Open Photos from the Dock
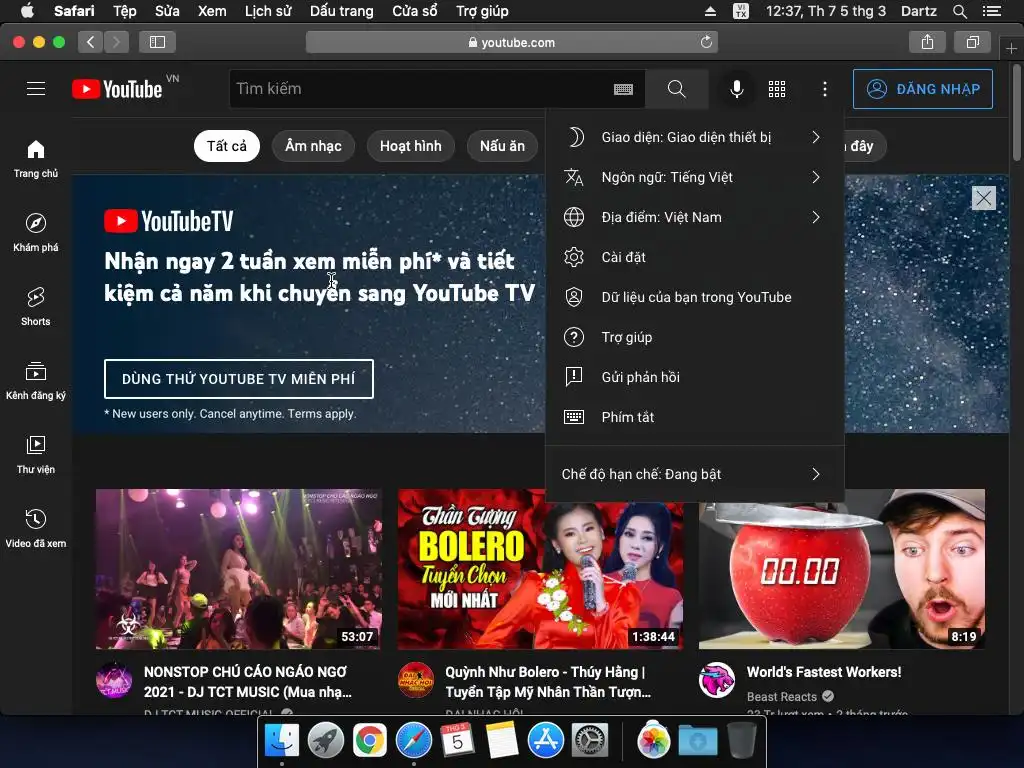The width and height of the screenshot is (1024, 768). click(x=654, y=741)
